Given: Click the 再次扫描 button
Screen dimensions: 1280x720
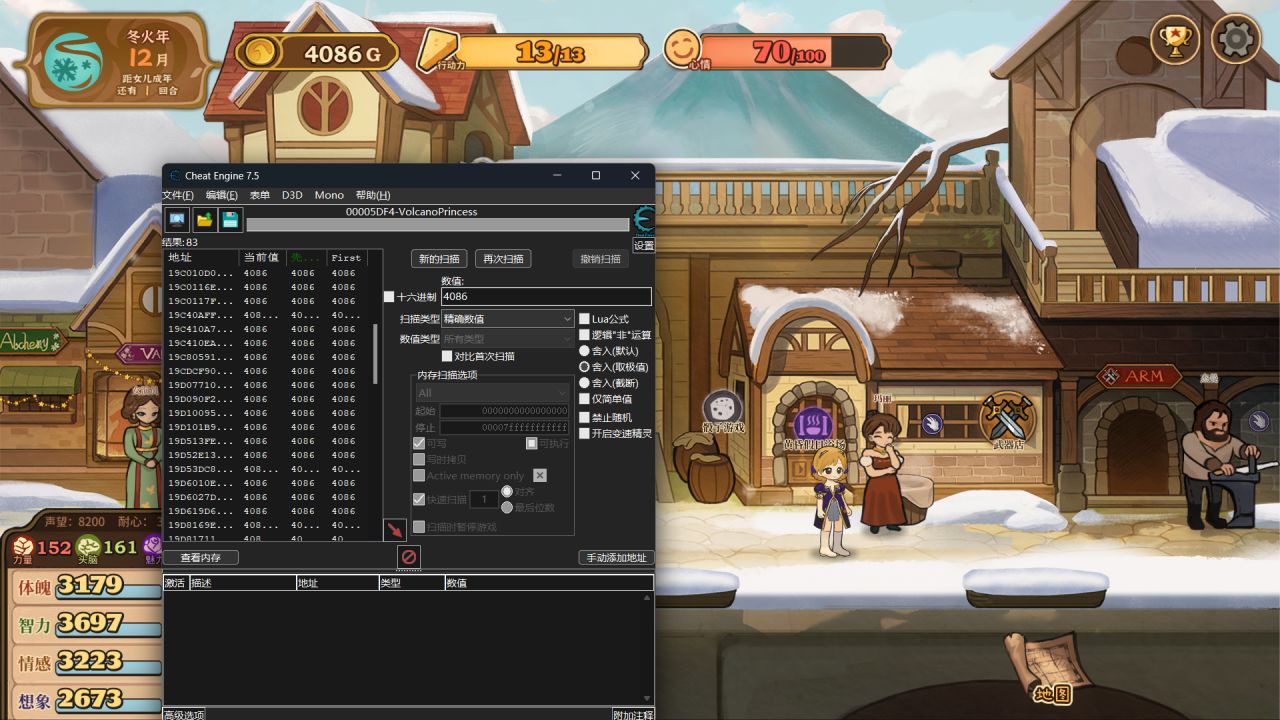Looking at the screenshot, I should tap(503, 259).
